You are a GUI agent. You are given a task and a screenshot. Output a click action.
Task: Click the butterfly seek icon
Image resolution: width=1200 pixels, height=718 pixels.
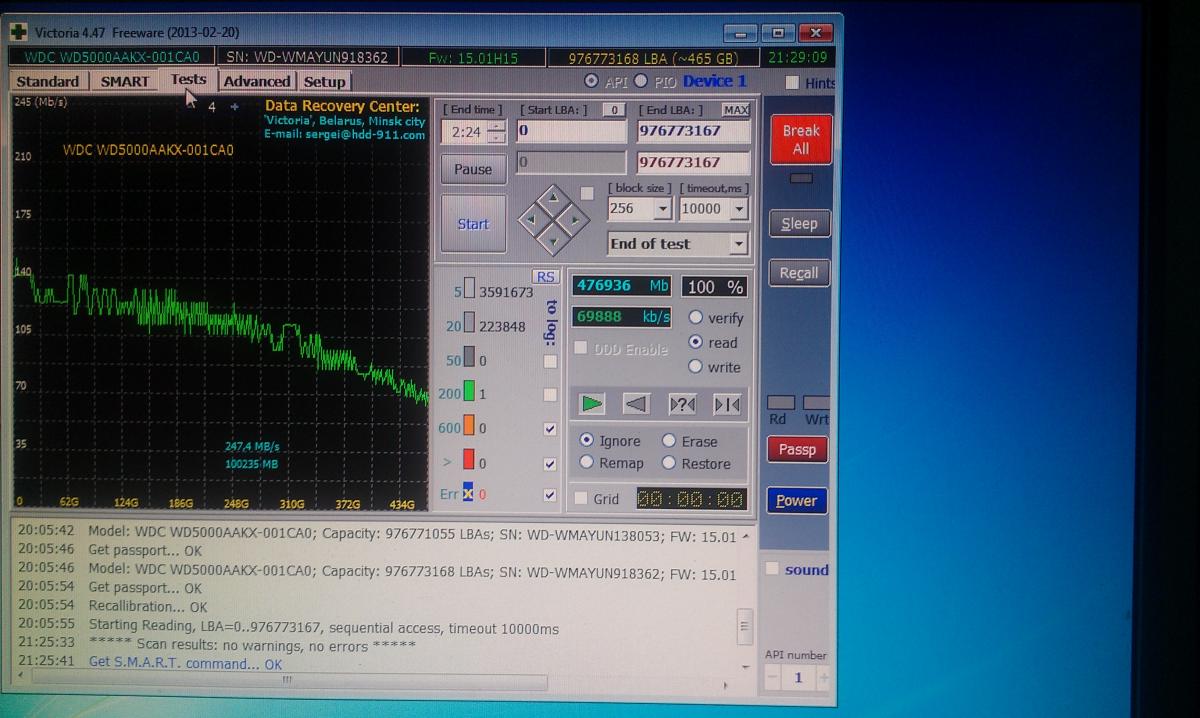[727, 404]
